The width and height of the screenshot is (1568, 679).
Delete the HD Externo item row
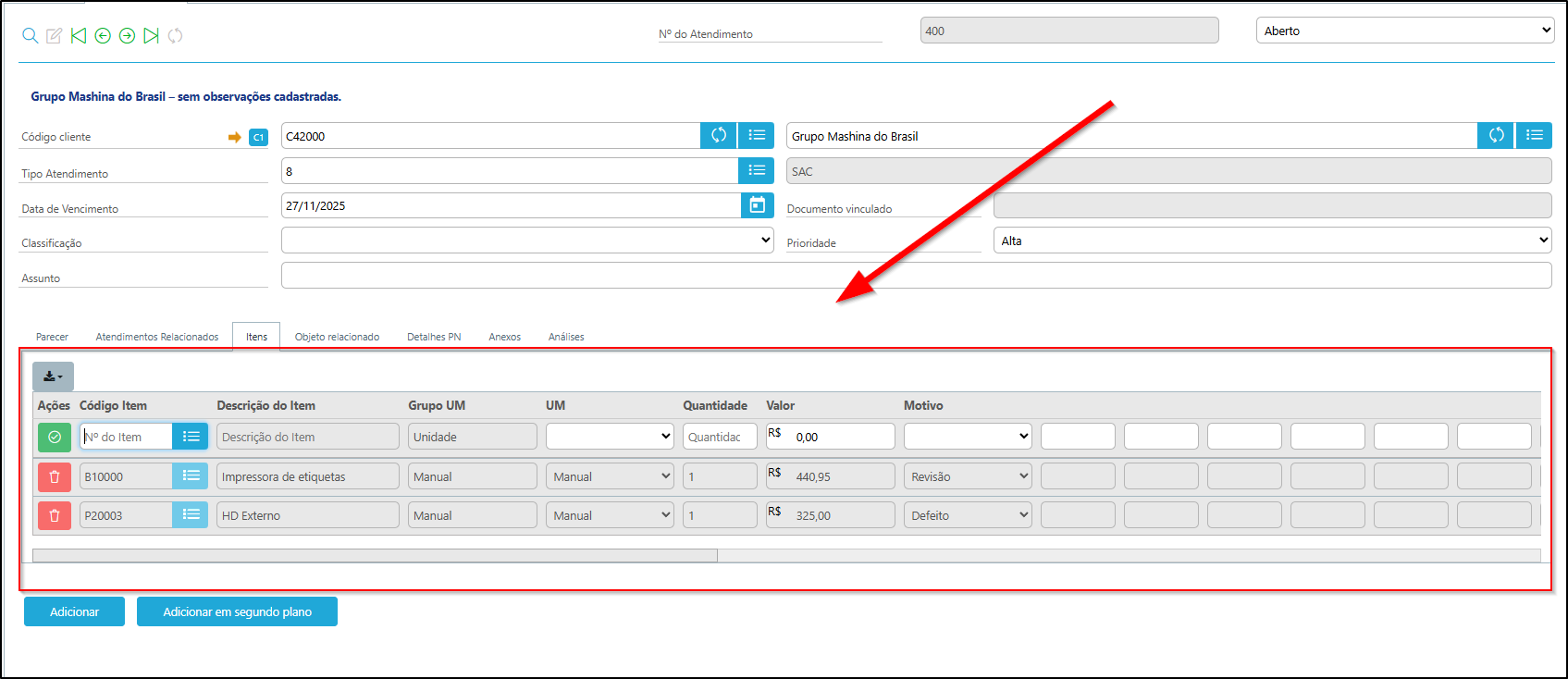click(54, 515)
